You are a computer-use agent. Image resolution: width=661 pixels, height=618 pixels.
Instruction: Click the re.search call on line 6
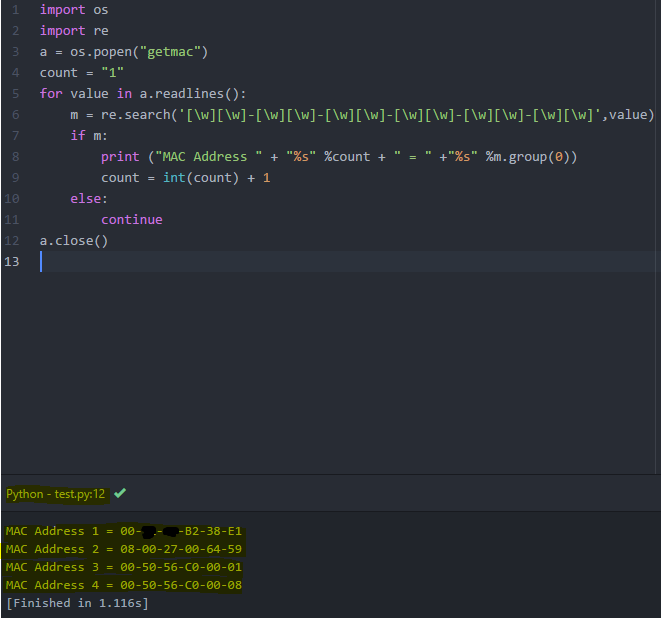[x=377, y=115]
